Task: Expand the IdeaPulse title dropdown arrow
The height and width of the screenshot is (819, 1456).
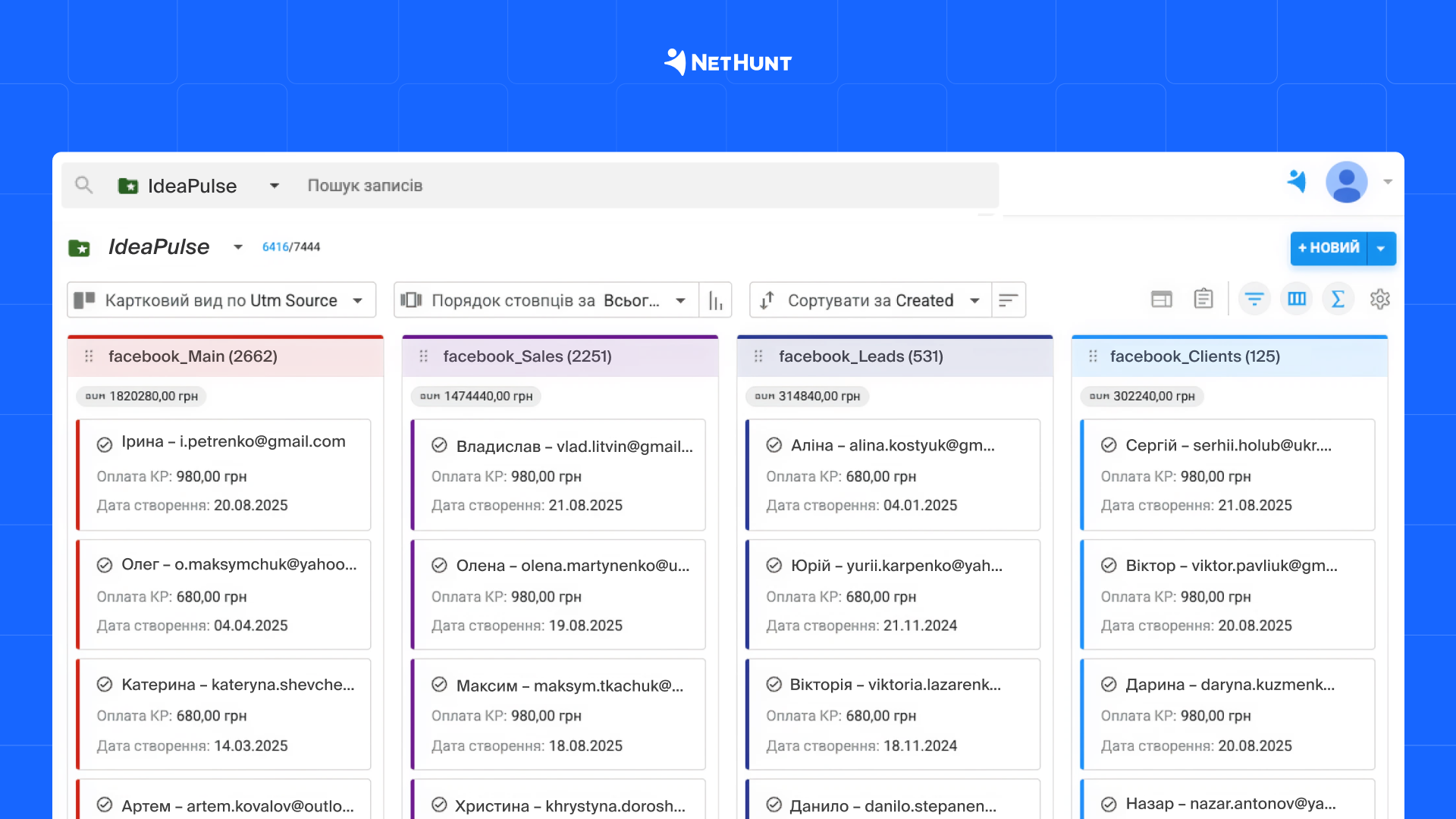Action: point(238,247)
